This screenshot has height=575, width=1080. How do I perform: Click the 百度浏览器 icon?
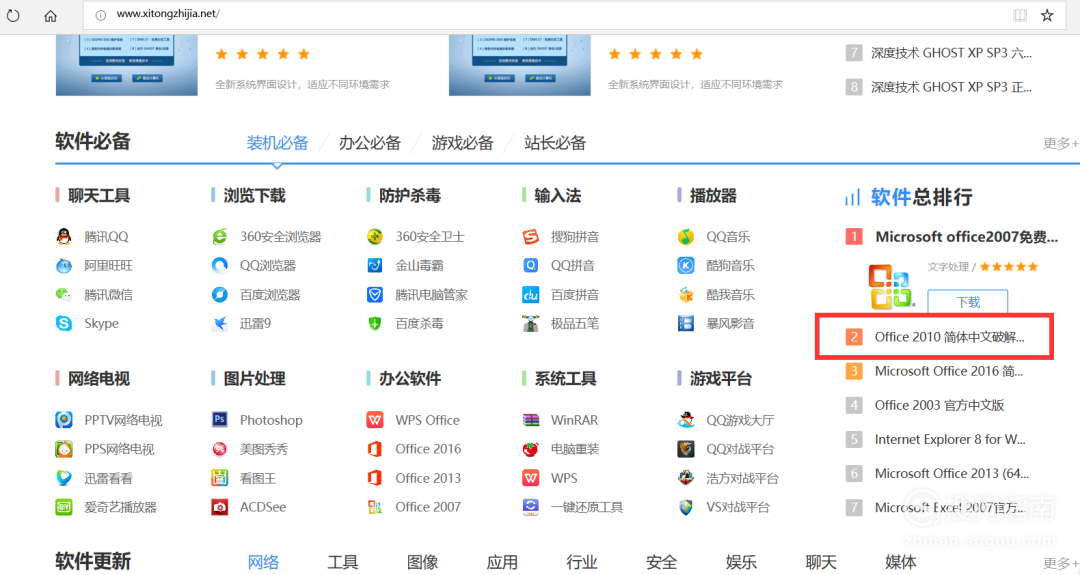pos(220,295)
